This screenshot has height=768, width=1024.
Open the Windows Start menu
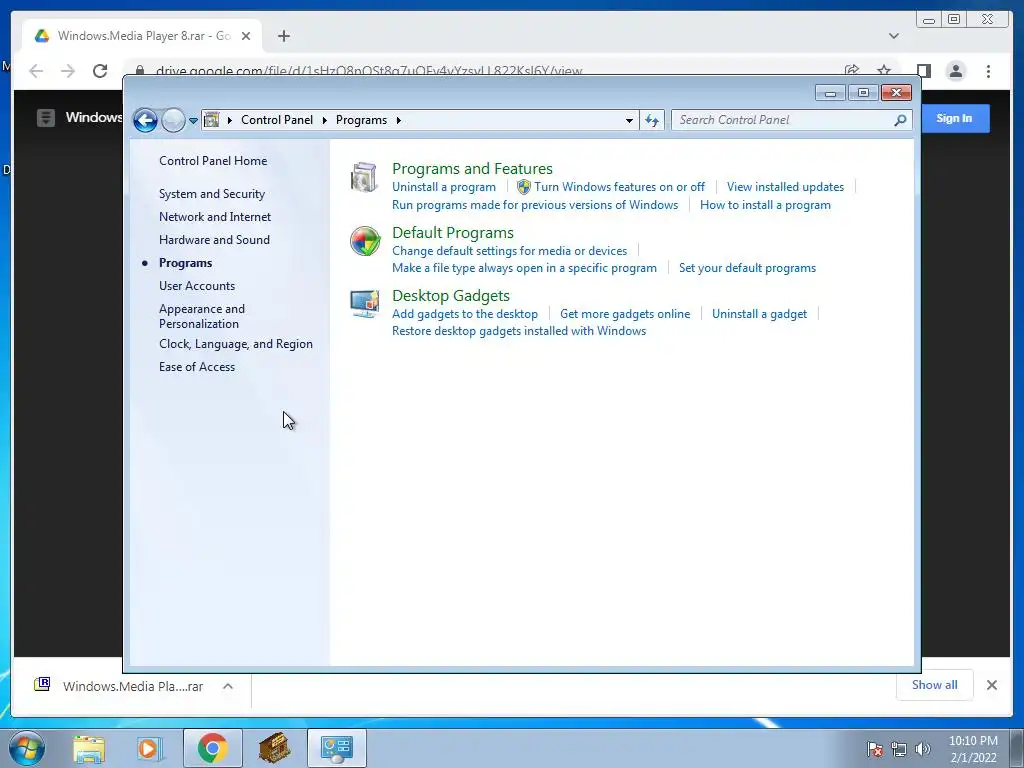pyautogui.click(x=27, y=748)
